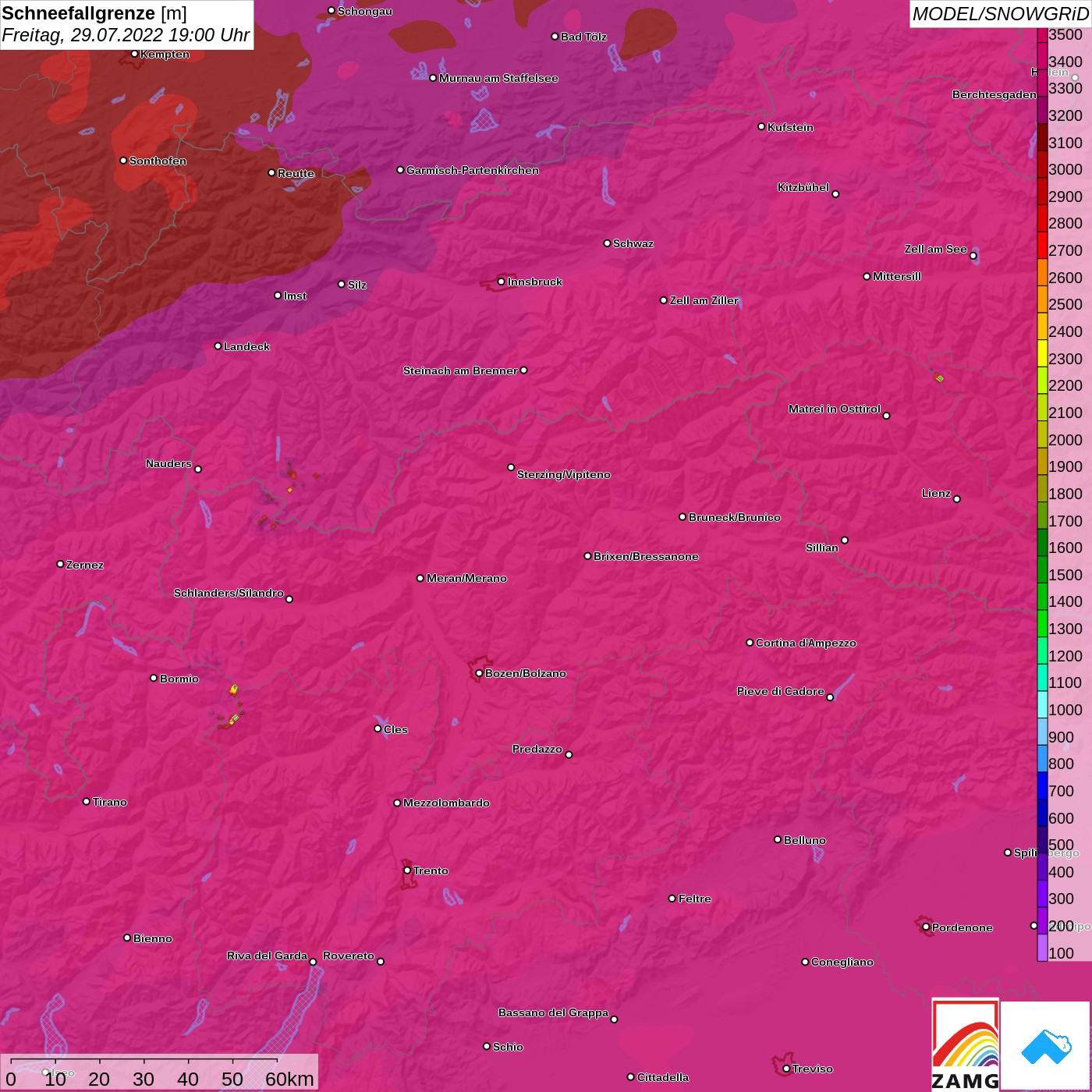The width and height of the screenshot is (1092, 1092).
Task: Click the 60km scale bar end
Action: 278,1061
